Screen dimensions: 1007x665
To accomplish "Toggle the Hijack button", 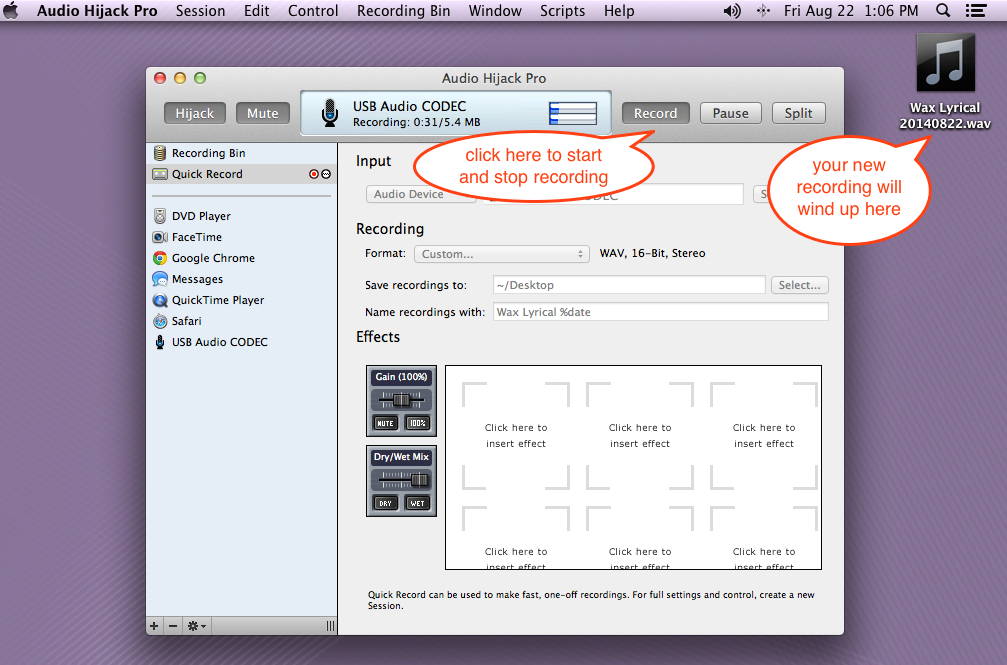I will point(195,113).
